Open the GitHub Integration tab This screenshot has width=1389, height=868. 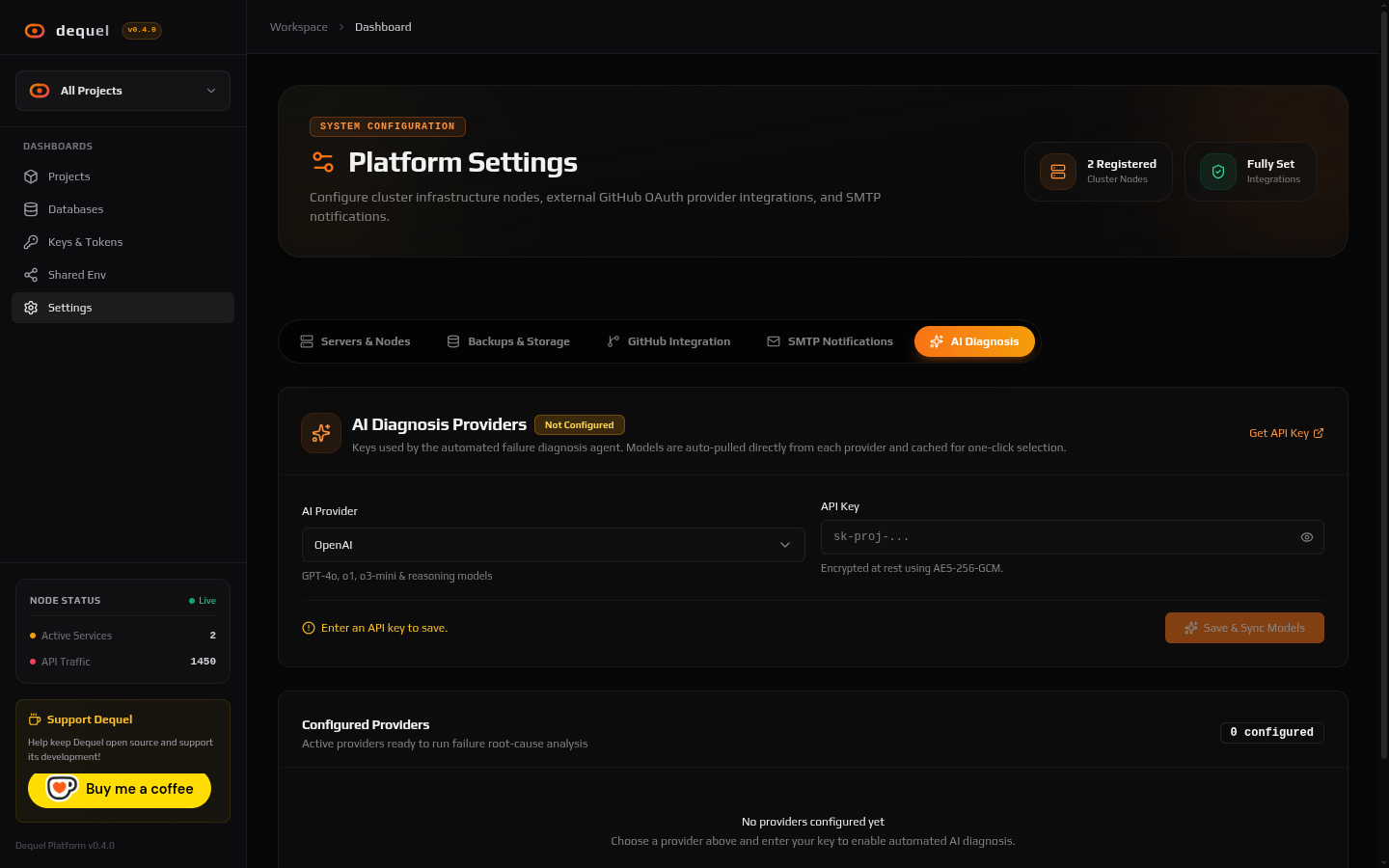[668, 341]
